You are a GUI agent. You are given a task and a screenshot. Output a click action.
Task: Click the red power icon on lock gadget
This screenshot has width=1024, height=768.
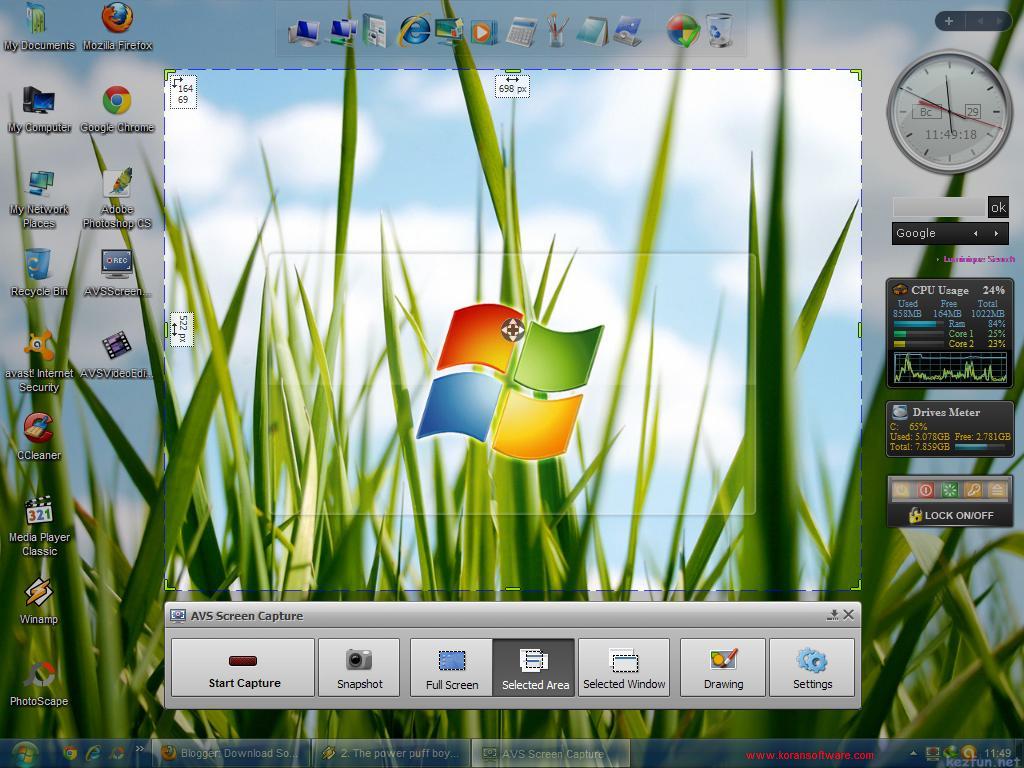pyautogui.click(x=925, y=490)
